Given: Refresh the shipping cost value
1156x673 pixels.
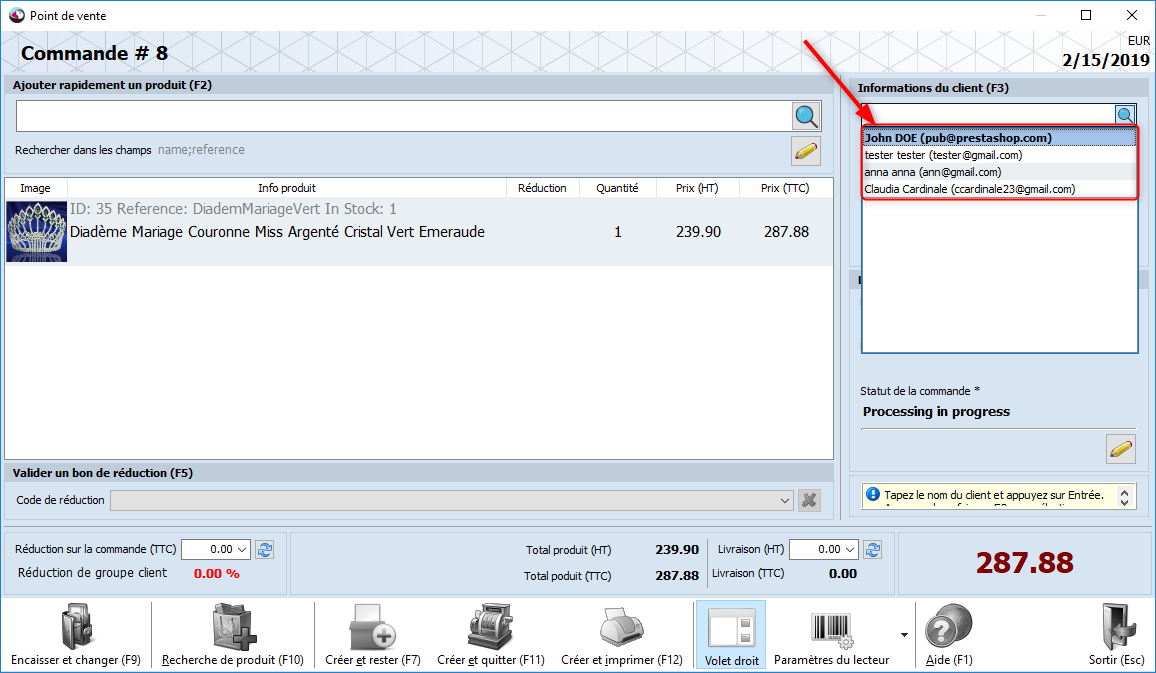Looking at the screenshot, I should click(x=873, y=549).
